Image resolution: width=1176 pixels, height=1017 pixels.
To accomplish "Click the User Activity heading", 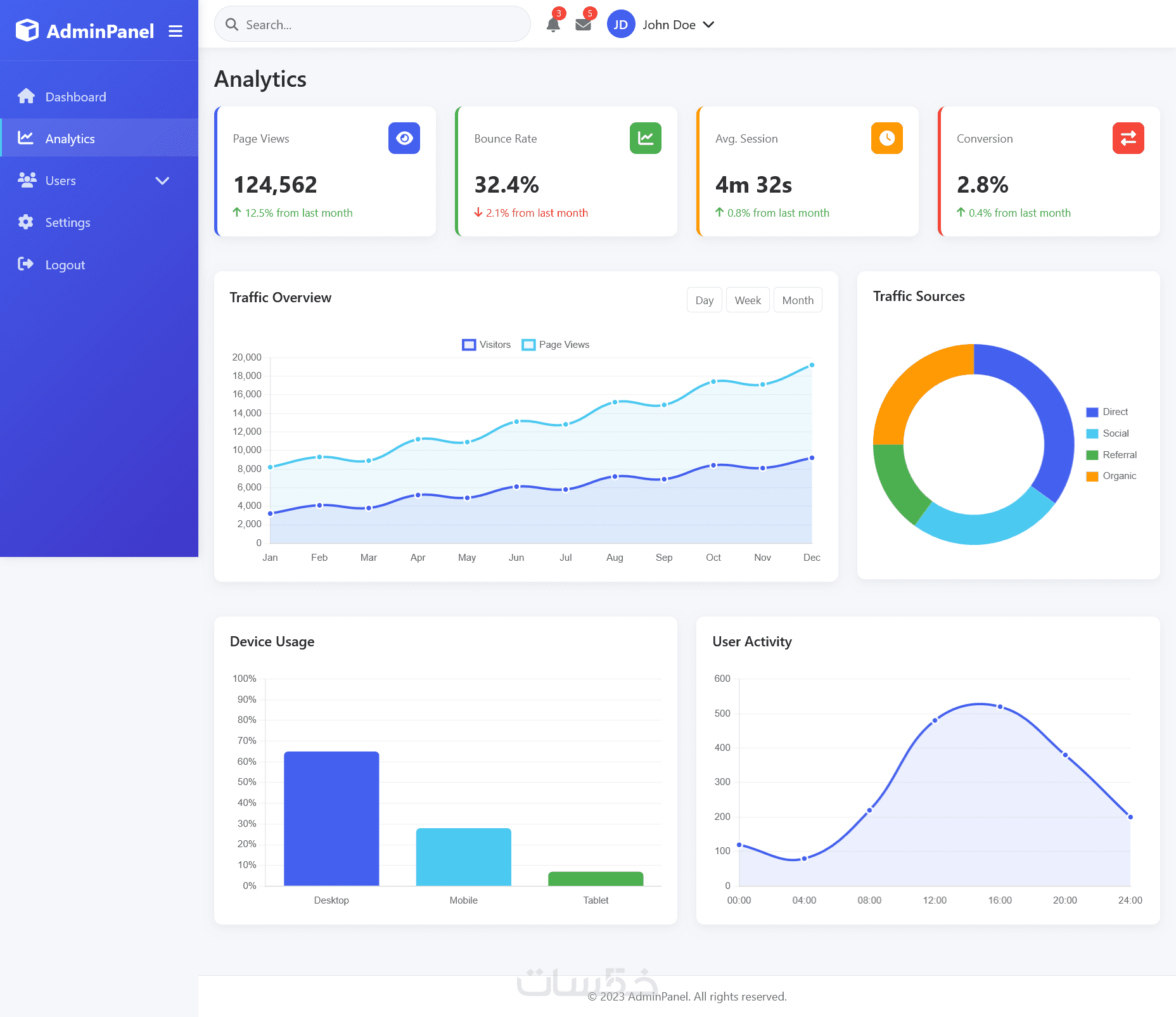I will (752, 641).
